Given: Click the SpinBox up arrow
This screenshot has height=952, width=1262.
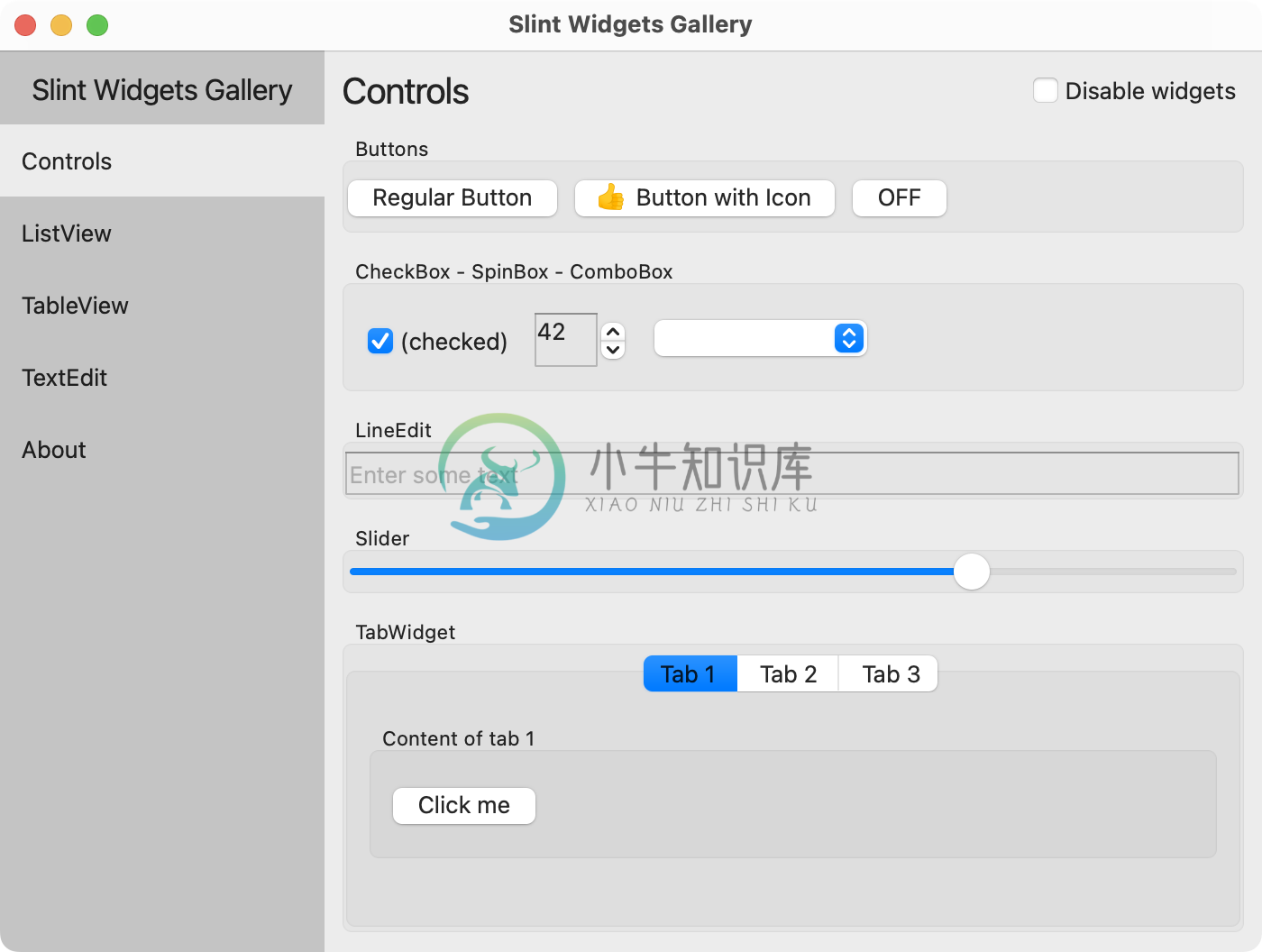Looking at the screenshot, I should pos(612,330).
